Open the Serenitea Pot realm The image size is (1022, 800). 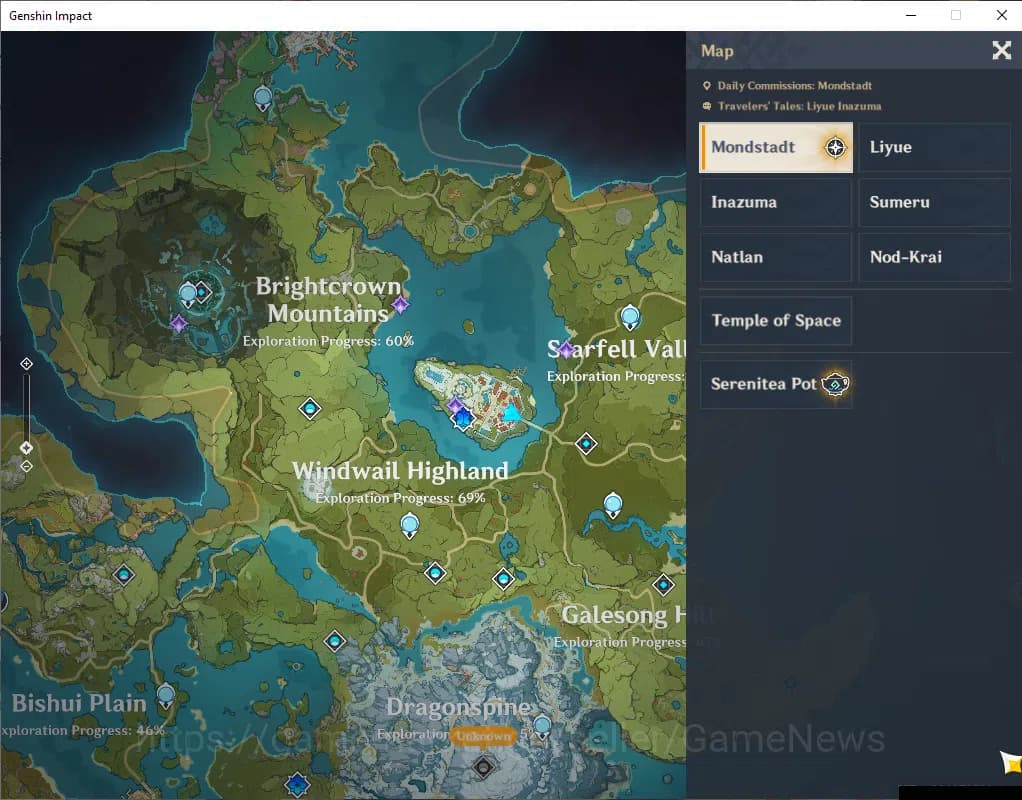(776, 384)
